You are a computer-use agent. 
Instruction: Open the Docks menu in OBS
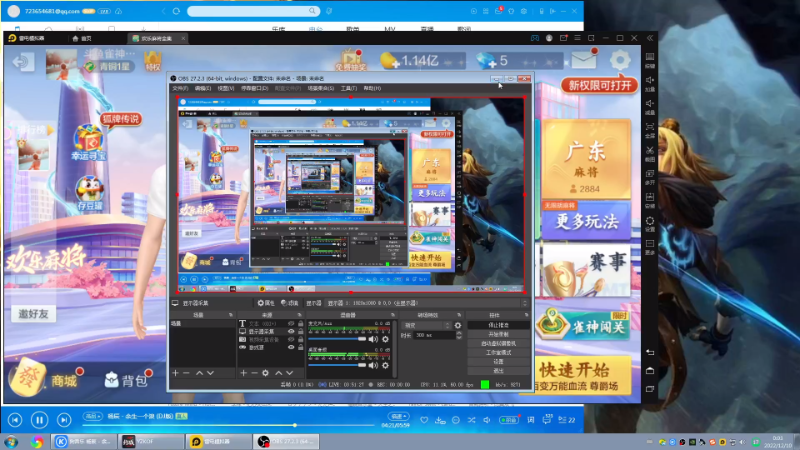click(x=254, y=88)
